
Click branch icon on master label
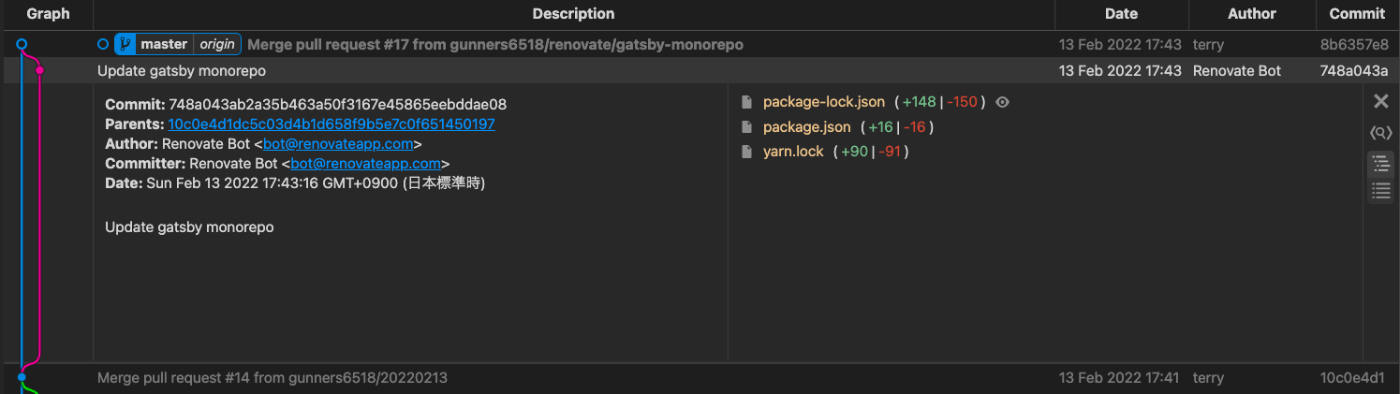tap(125, 45)
